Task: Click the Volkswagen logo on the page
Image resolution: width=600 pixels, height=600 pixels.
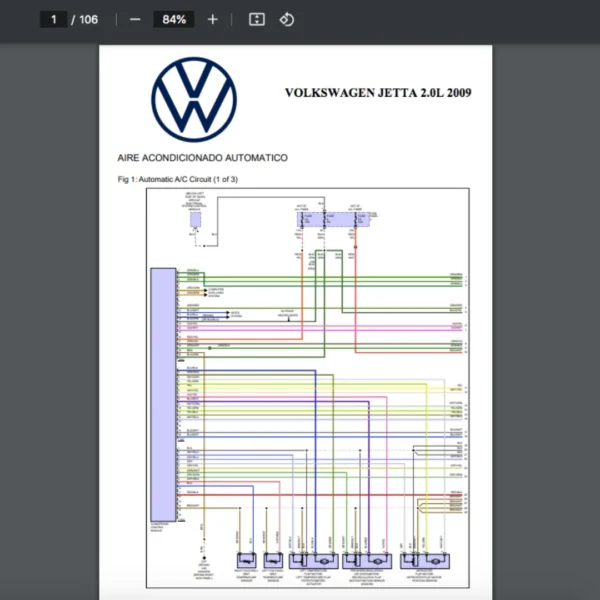Action: point(194,100)
